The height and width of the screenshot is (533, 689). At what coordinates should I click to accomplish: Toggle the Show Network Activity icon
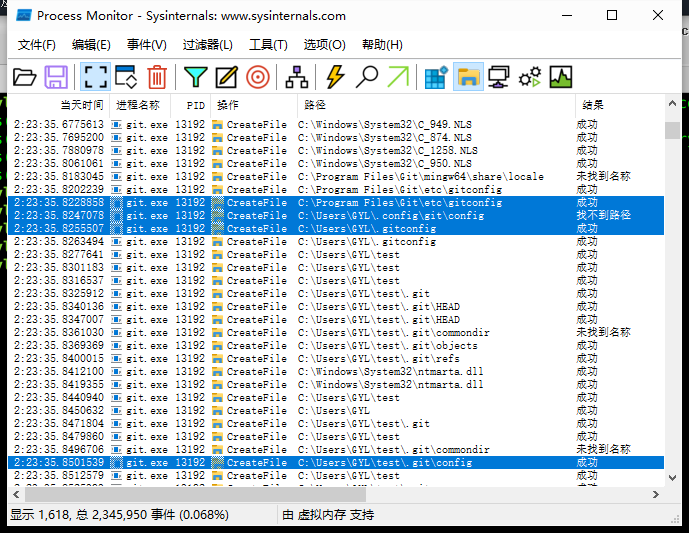pos(499,77)
